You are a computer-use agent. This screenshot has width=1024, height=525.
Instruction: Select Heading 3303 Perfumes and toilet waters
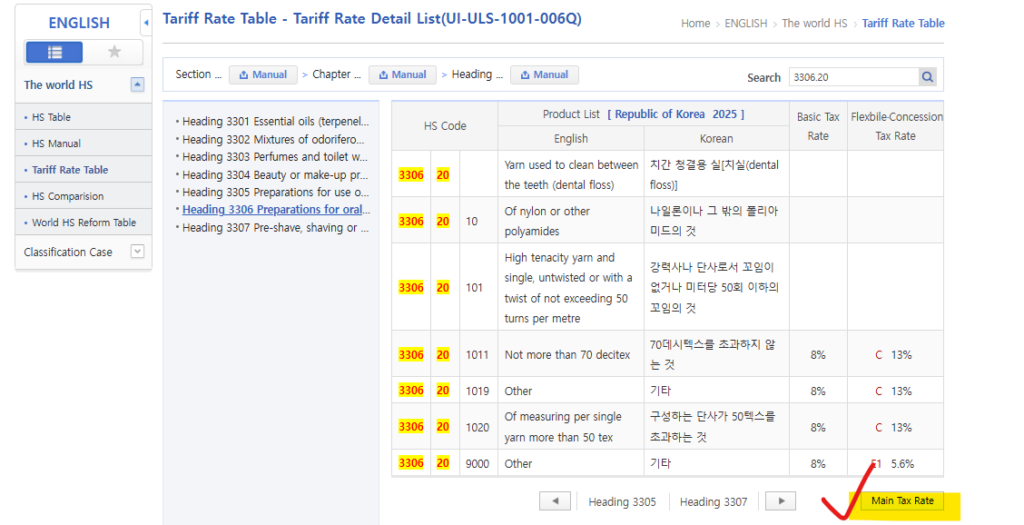tap(275, 157)
